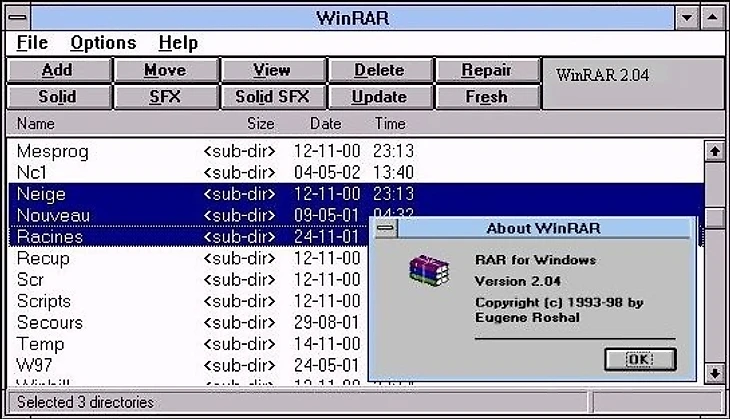Click the Date column header
Viewport: 730px width, 419px height.
tap(326, 123)
